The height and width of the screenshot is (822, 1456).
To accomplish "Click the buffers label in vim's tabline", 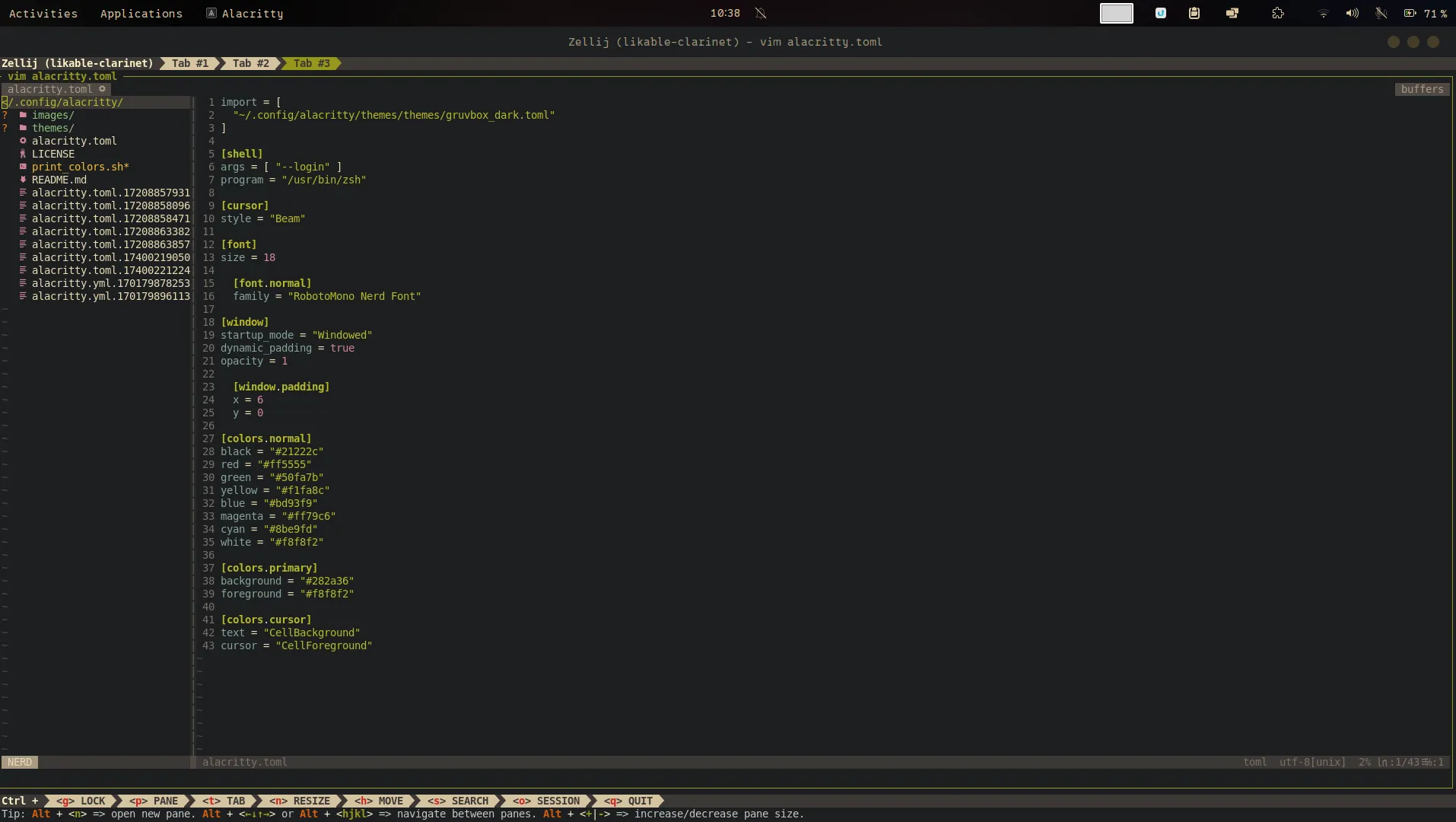I will point(1422,89).
